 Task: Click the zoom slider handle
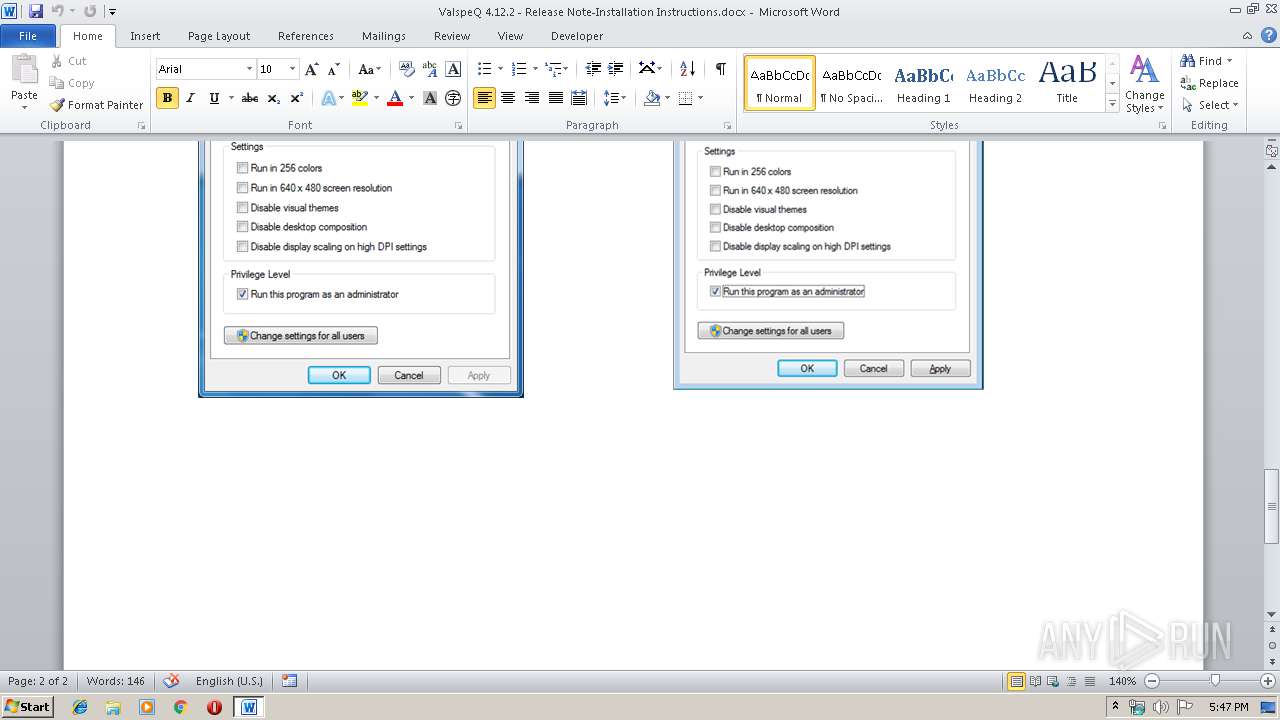1214,681
